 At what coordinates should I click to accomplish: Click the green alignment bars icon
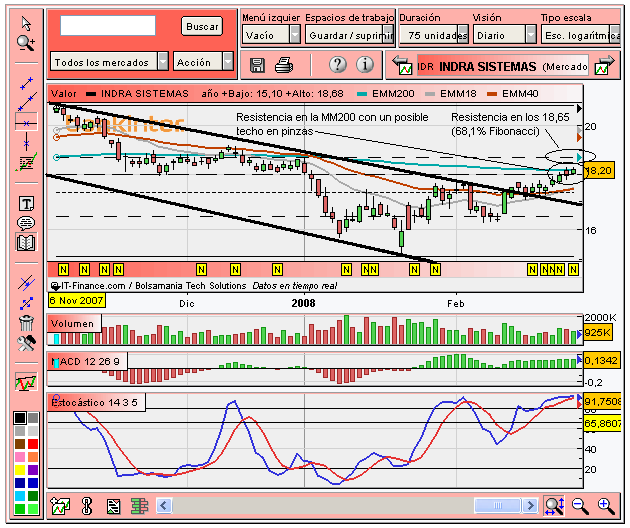tap(139, 506)
